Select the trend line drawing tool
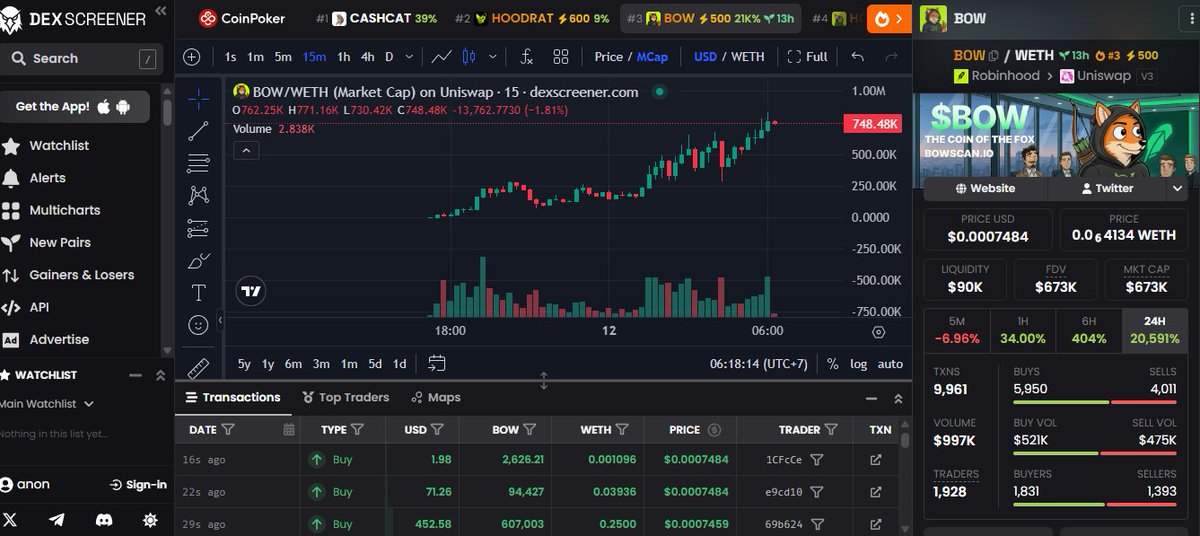This screenshot has height=536, width=1200. pyautogui.click(x=198, y=130)
